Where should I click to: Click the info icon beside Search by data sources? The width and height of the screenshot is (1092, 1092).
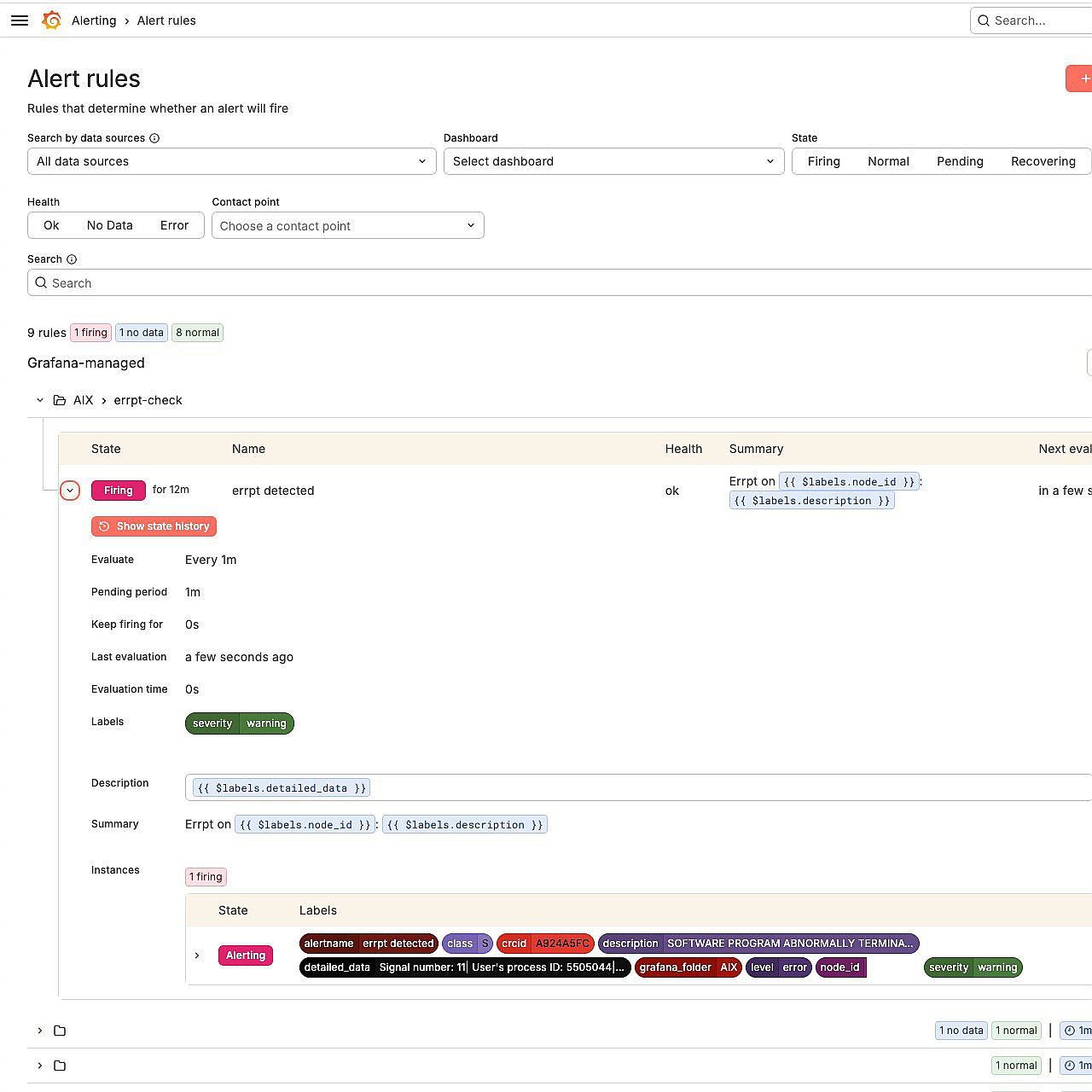[x=154, y=137]
